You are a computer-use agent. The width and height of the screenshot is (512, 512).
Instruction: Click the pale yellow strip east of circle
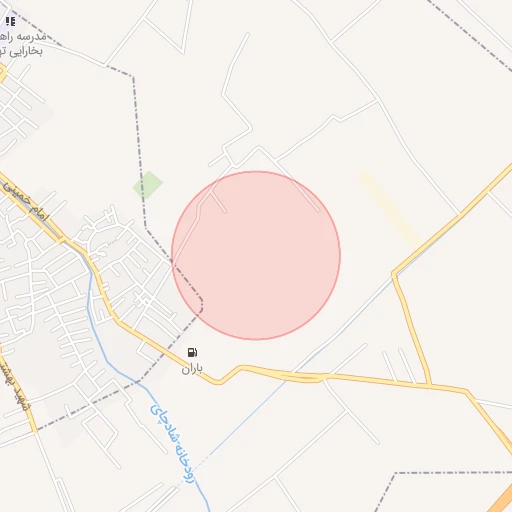click(391, 211)
